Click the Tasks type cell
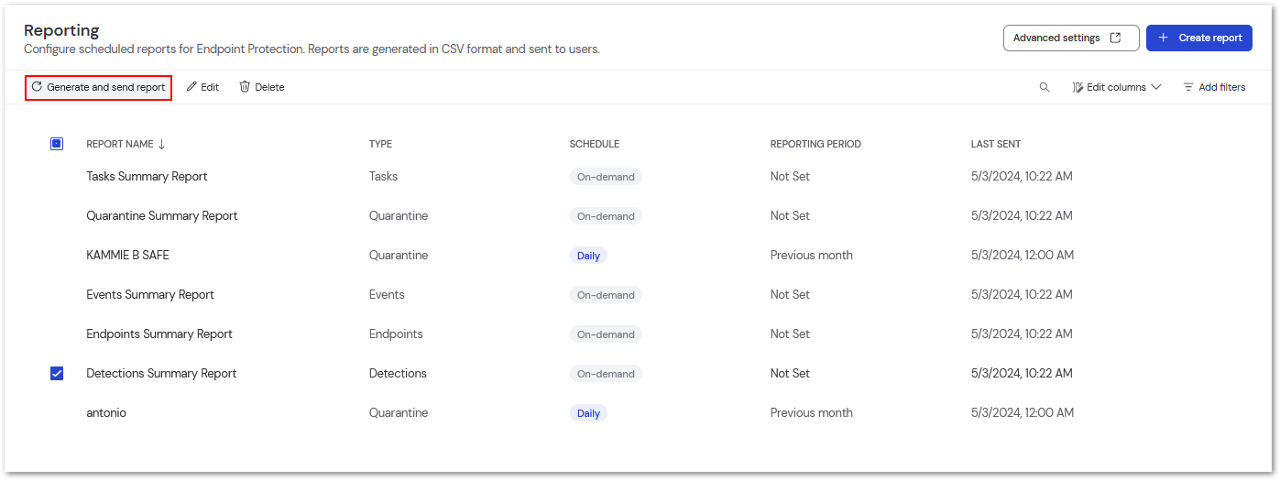 tap(383, 176)
